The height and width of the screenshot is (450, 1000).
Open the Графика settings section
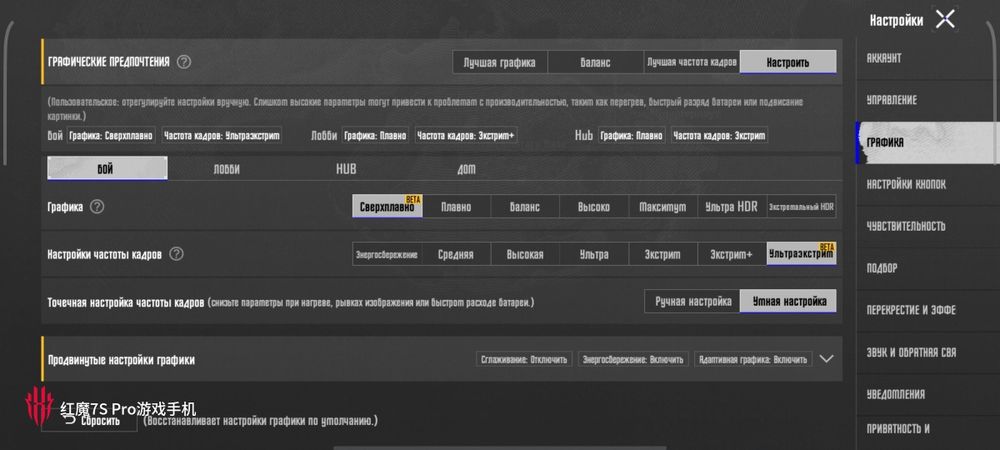click(x=927, y=142)
